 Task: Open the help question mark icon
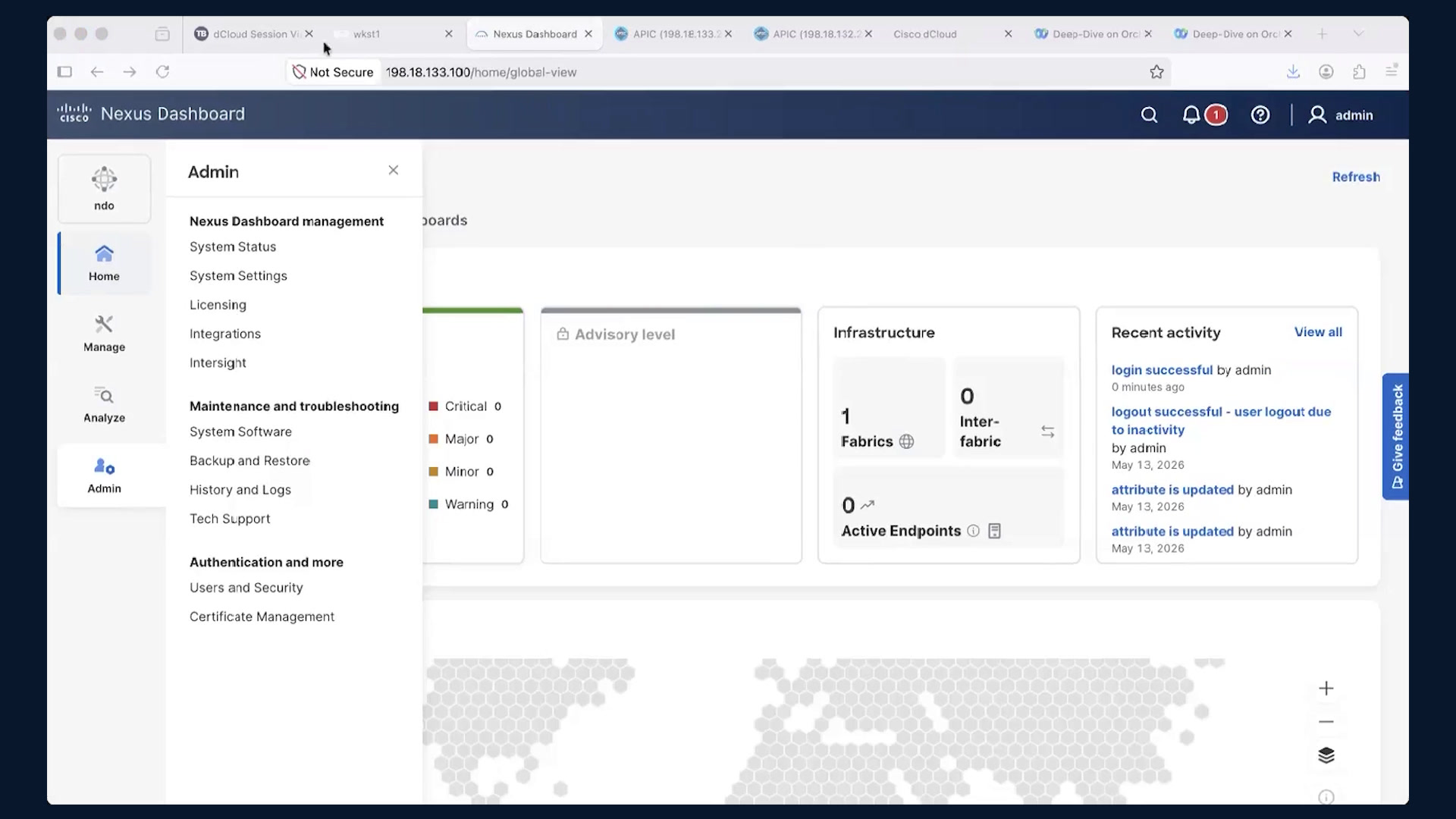tap(1260, 115)
